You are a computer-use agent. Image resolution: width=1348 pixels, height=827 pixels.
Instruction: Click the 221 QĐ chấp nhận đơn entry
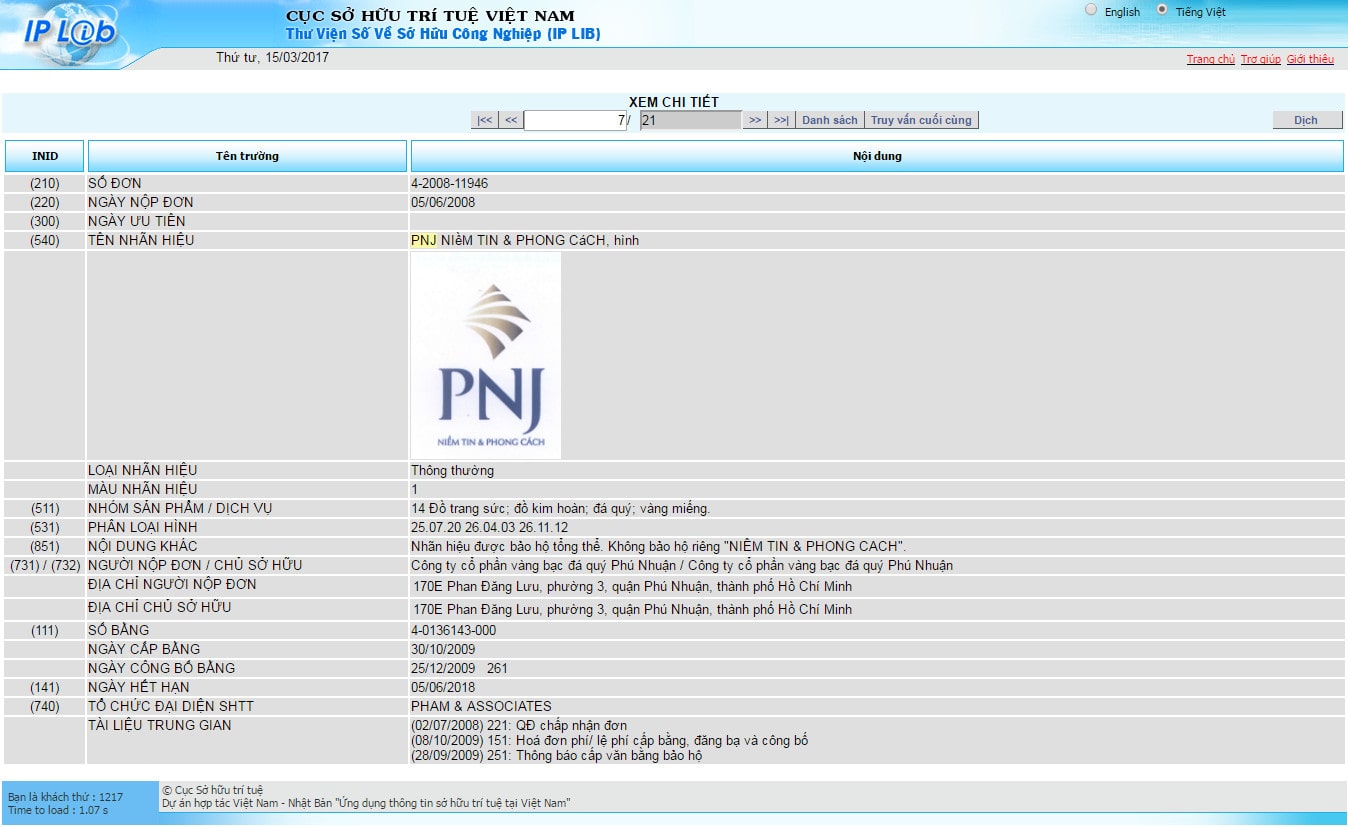[x=519, y=725]
